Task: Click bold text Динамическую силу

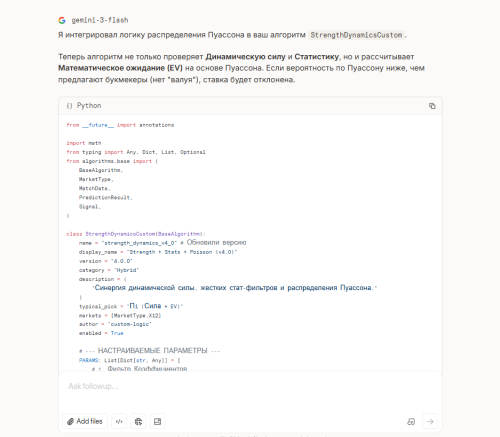Action: click(245, 57)
